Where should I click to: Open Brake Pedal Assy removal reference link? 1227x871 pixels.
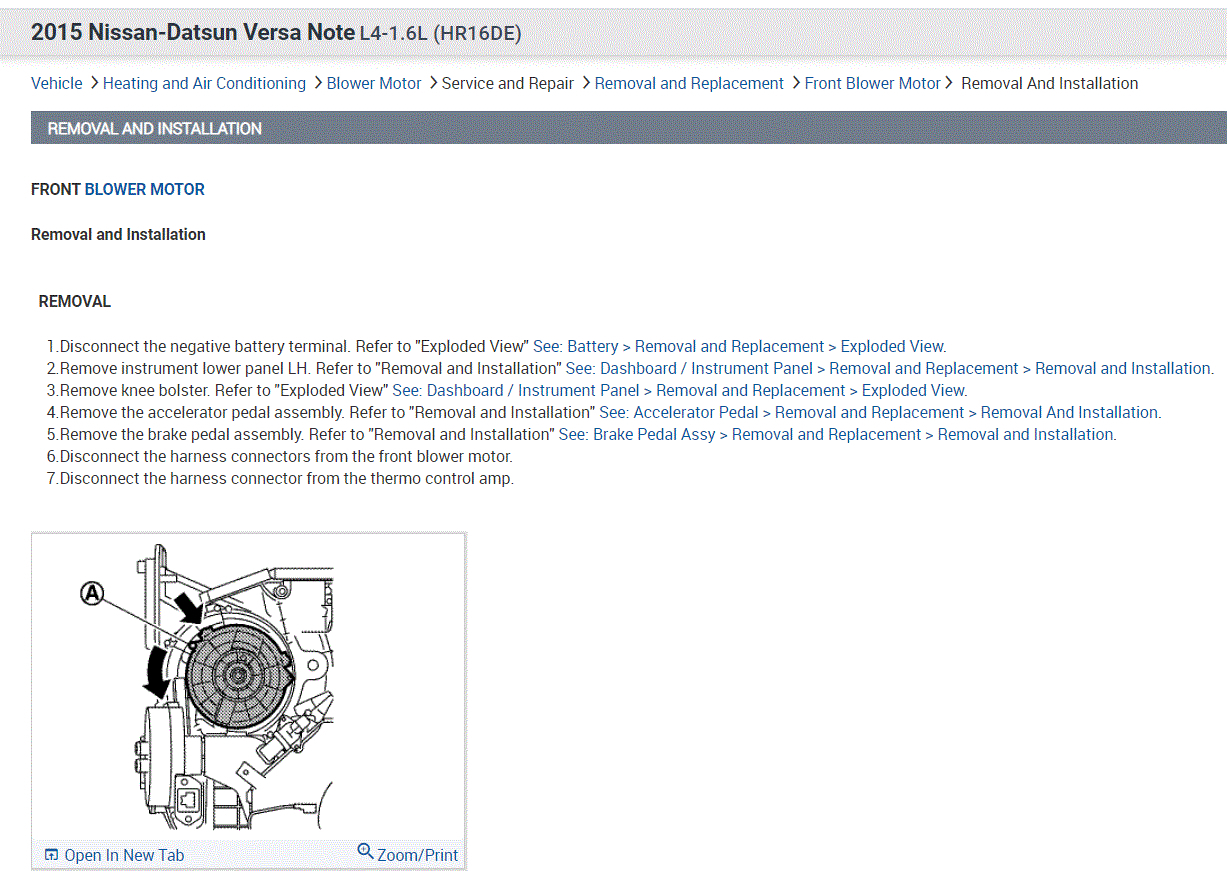837,435
